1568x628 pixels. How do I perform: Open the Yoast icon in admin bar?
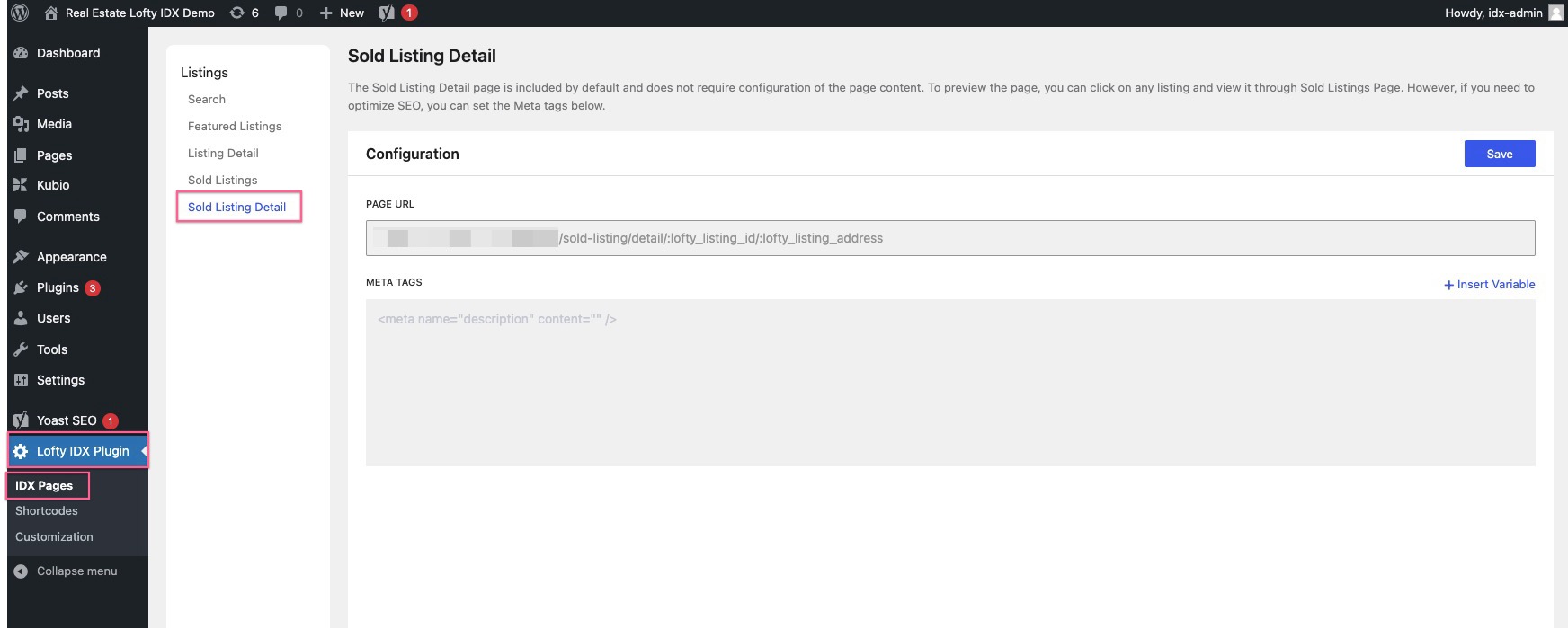[x=387, y=13]
